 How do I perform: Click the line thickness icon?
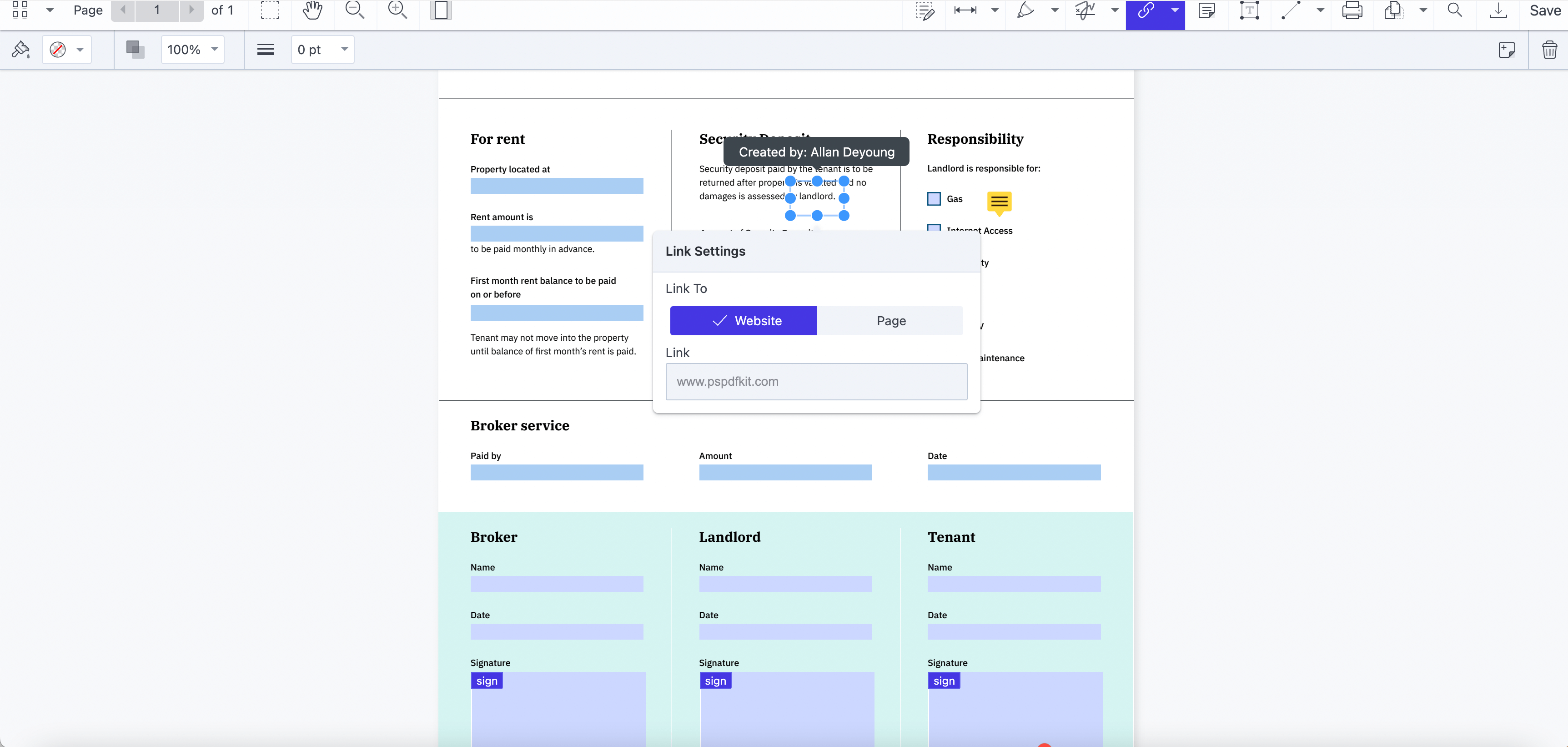266,50
